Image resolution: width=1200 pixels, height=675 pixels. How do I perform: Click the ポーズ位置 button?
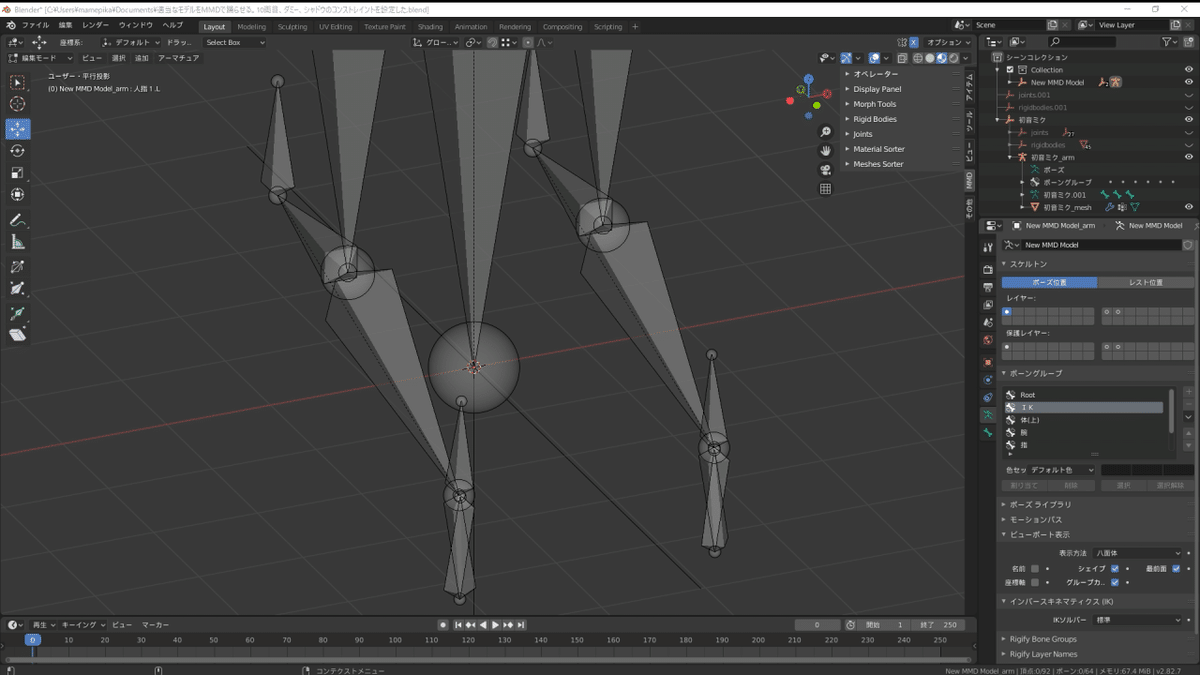(1049, 282)
